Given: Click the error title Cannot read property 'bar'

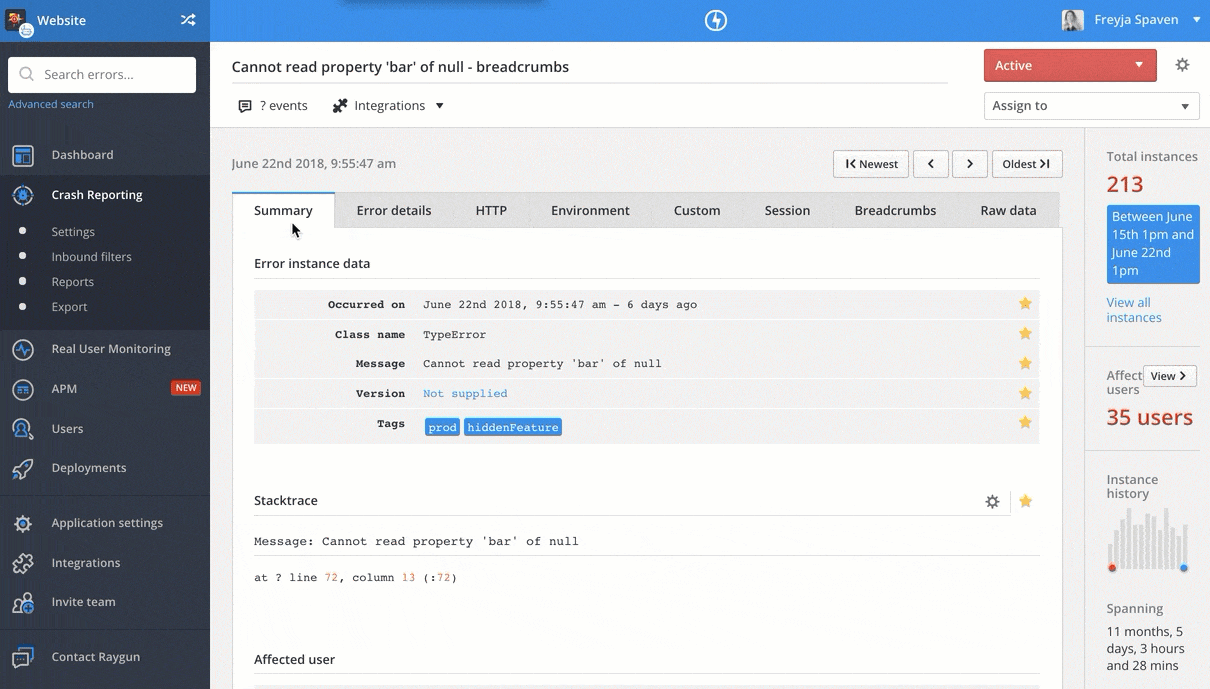Looking at the screenshot, I should 400,67.
